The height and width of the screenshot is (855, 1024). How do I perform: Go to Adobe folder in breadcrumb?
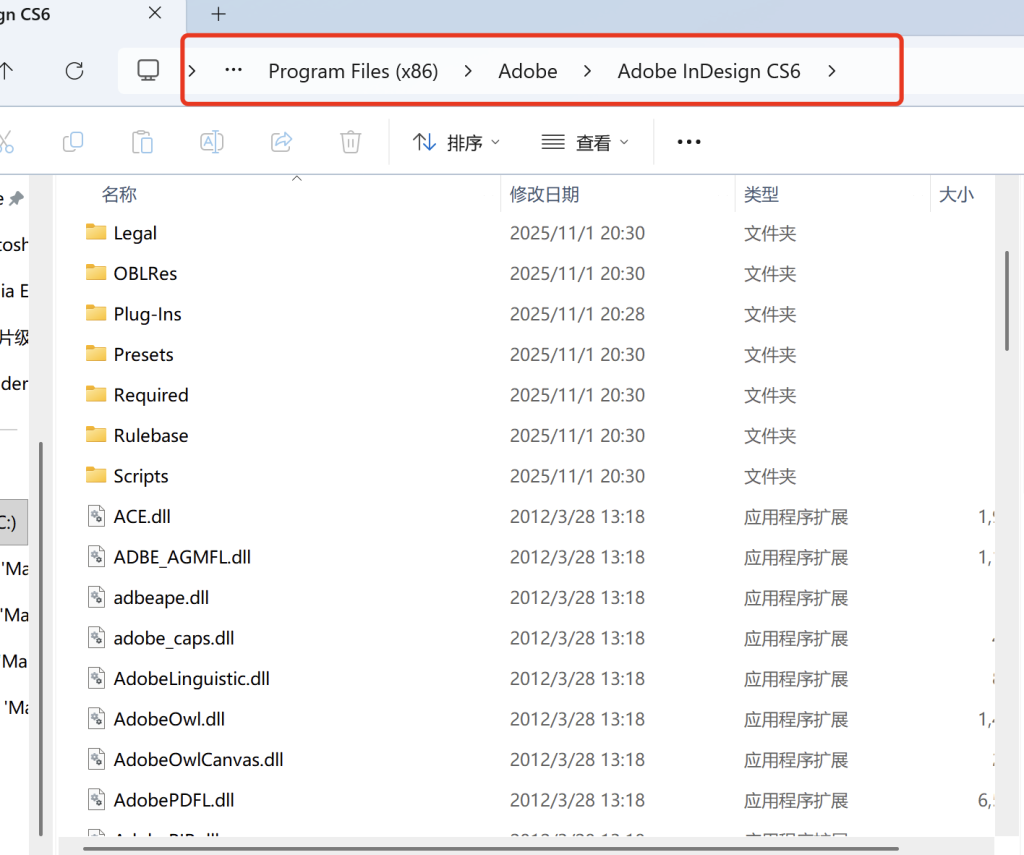528,71
